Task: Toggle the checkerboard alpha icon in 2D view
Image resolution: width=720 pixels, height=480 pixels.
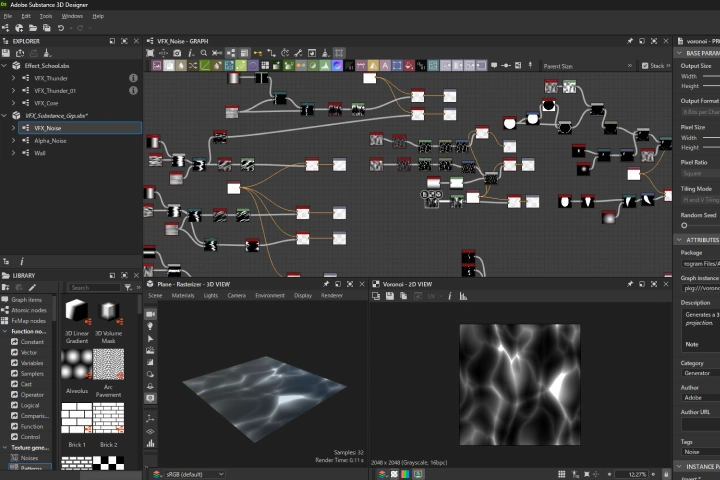Action: pos(394,474)
